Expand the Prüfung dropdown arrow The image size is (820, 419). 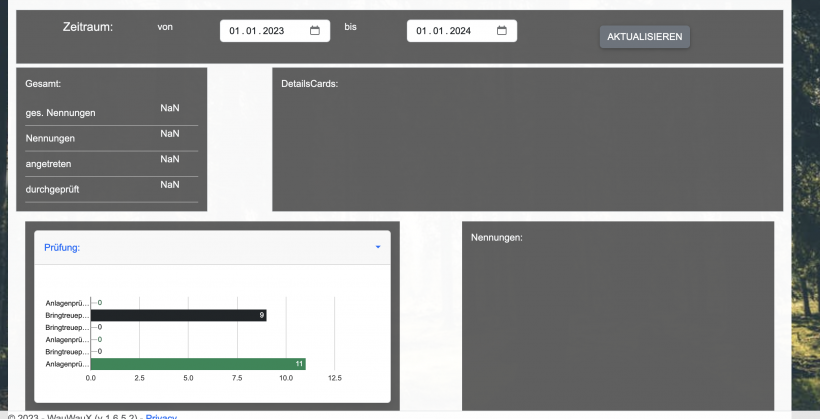(378, 246)
